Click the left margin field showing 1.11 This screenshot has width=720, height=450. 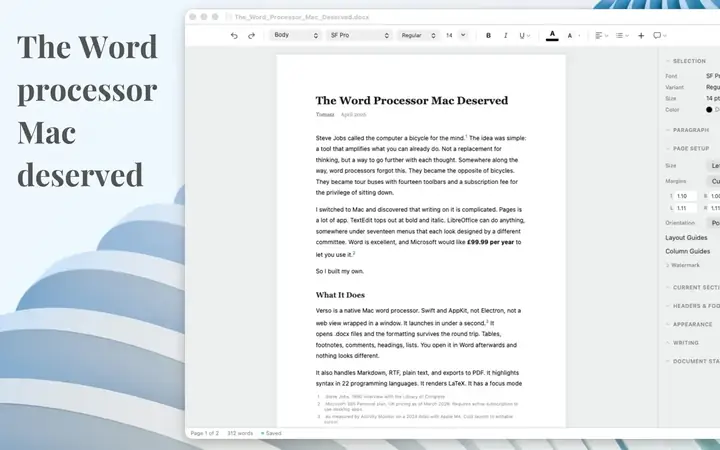point(685,208)
